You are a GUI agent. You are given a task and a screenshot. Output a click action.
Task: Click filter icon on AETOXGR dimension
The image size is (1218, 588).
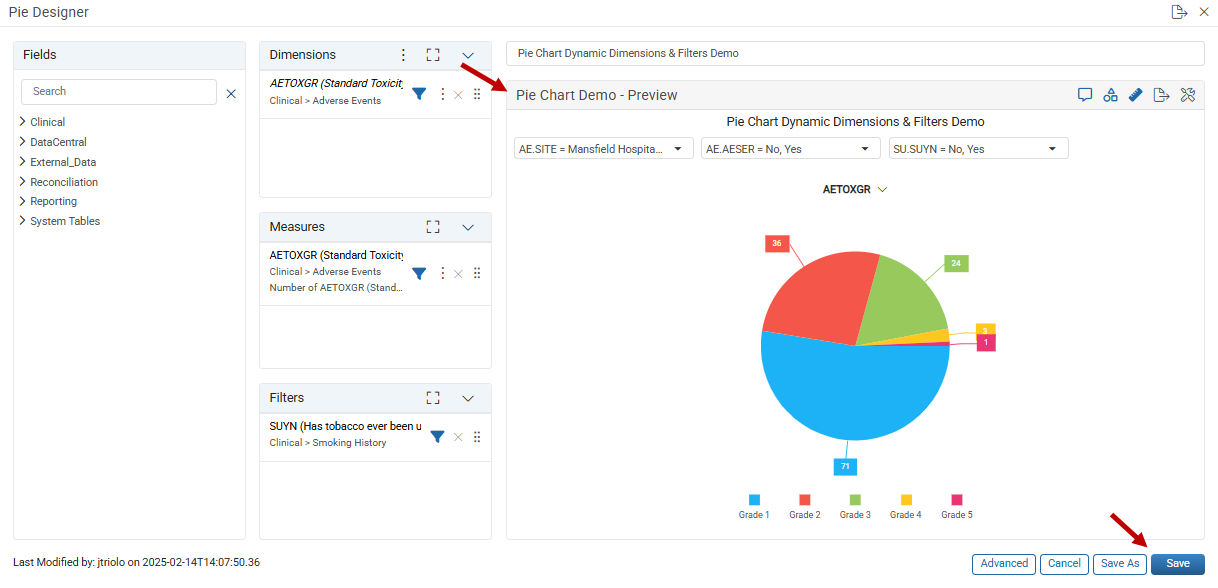(420, 93)
